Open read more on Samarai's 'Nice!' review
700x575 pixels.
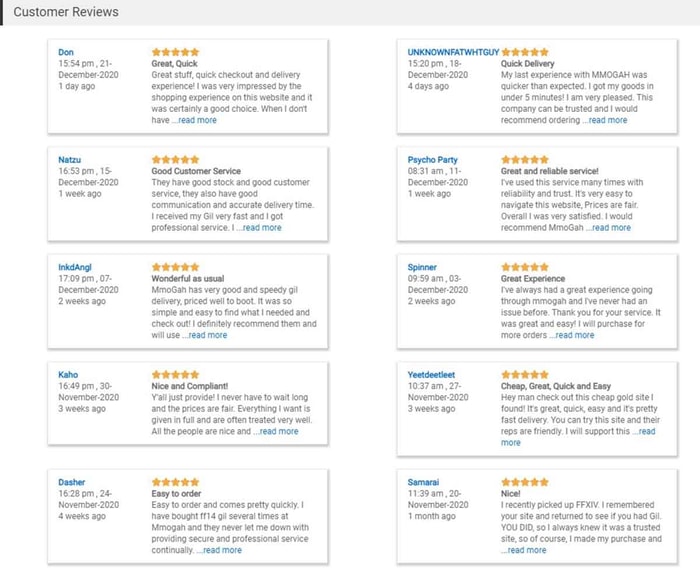(x=524, y=550)
